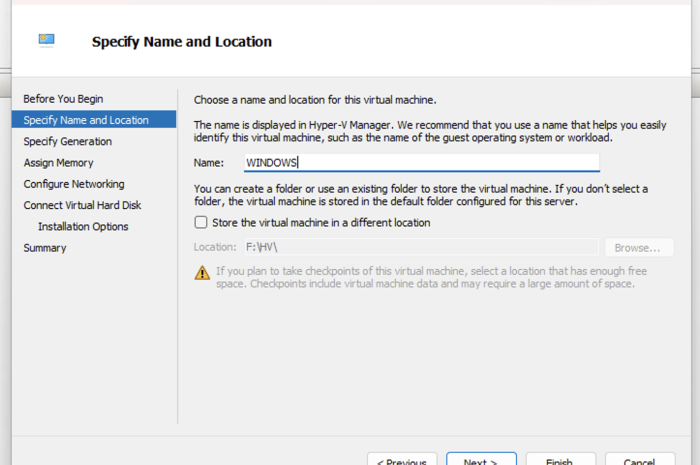Click the yellow warning triangle icon
Viewport: 700px width, 465px height.
point(202,272)
